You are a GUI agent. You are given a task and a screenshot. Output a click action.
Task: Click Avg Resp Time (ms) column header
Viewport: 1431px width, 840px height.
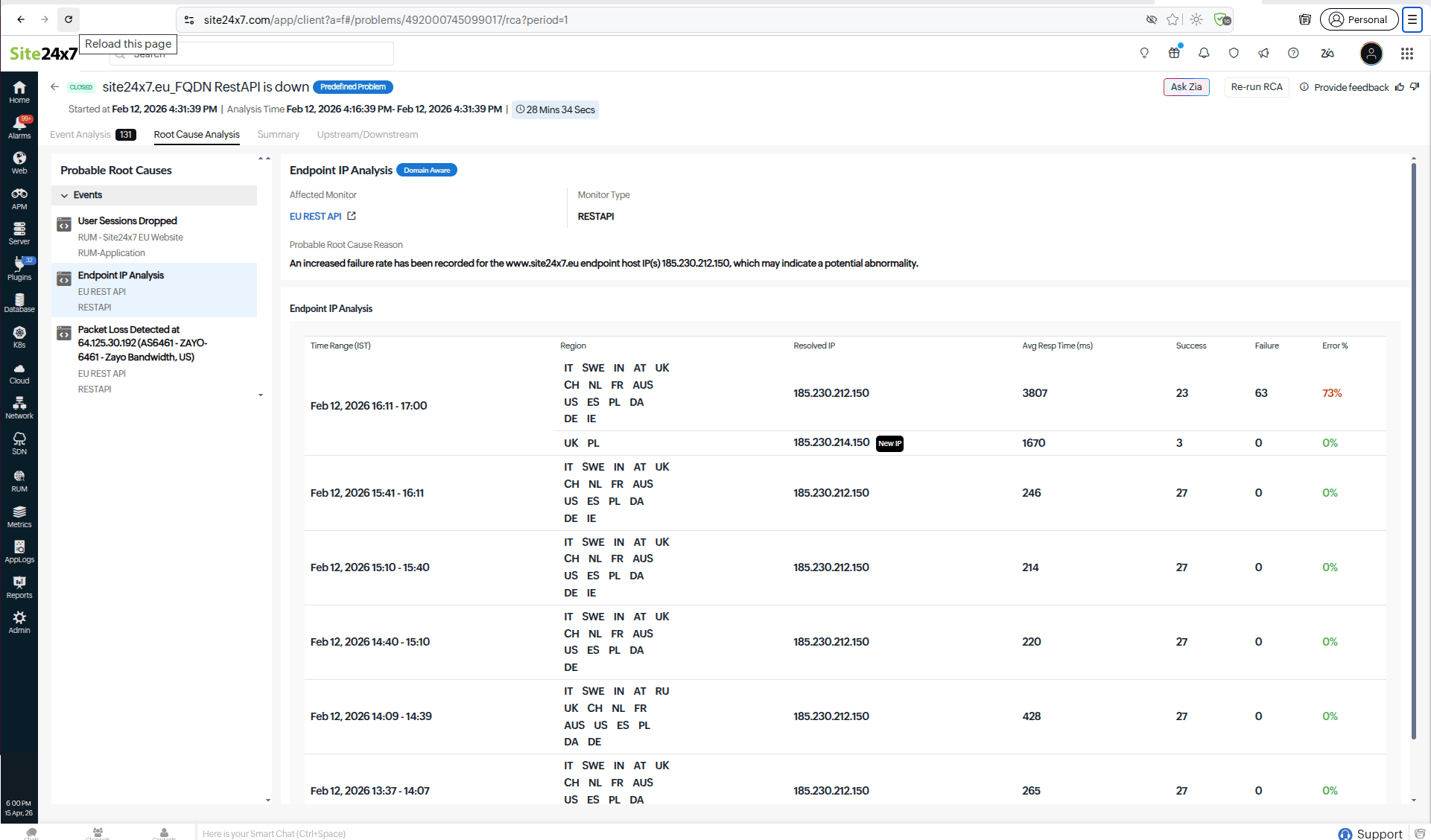coord(1057,346)
